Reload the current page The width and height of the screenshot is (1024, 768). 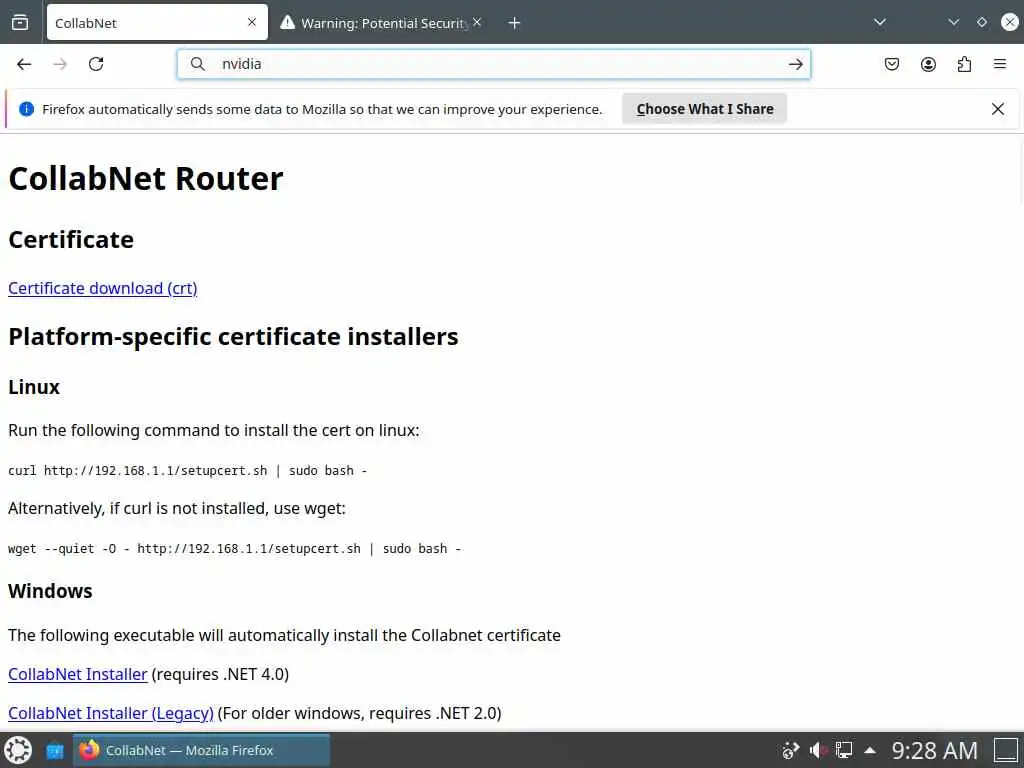coord(96,64)
